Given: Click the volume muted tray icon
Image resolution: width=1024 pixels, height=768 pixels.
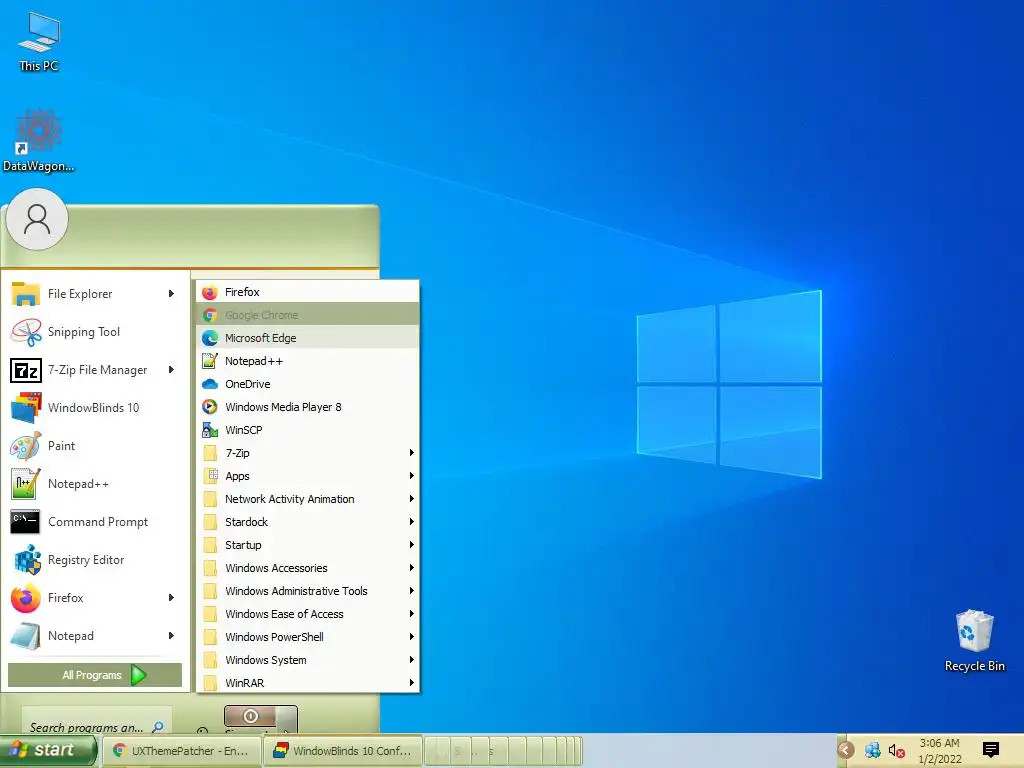Looking at the screenshot, I should pyautogui.click(x=896, y=751).
